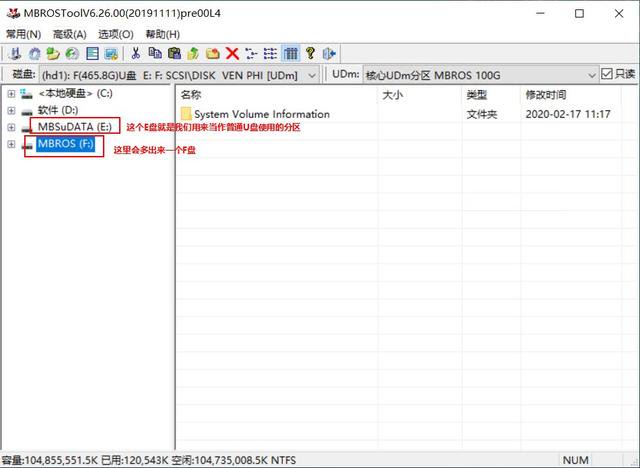Click the Exit door icon
The height and width of the screenshot is (468, 640).
[329, 53]
